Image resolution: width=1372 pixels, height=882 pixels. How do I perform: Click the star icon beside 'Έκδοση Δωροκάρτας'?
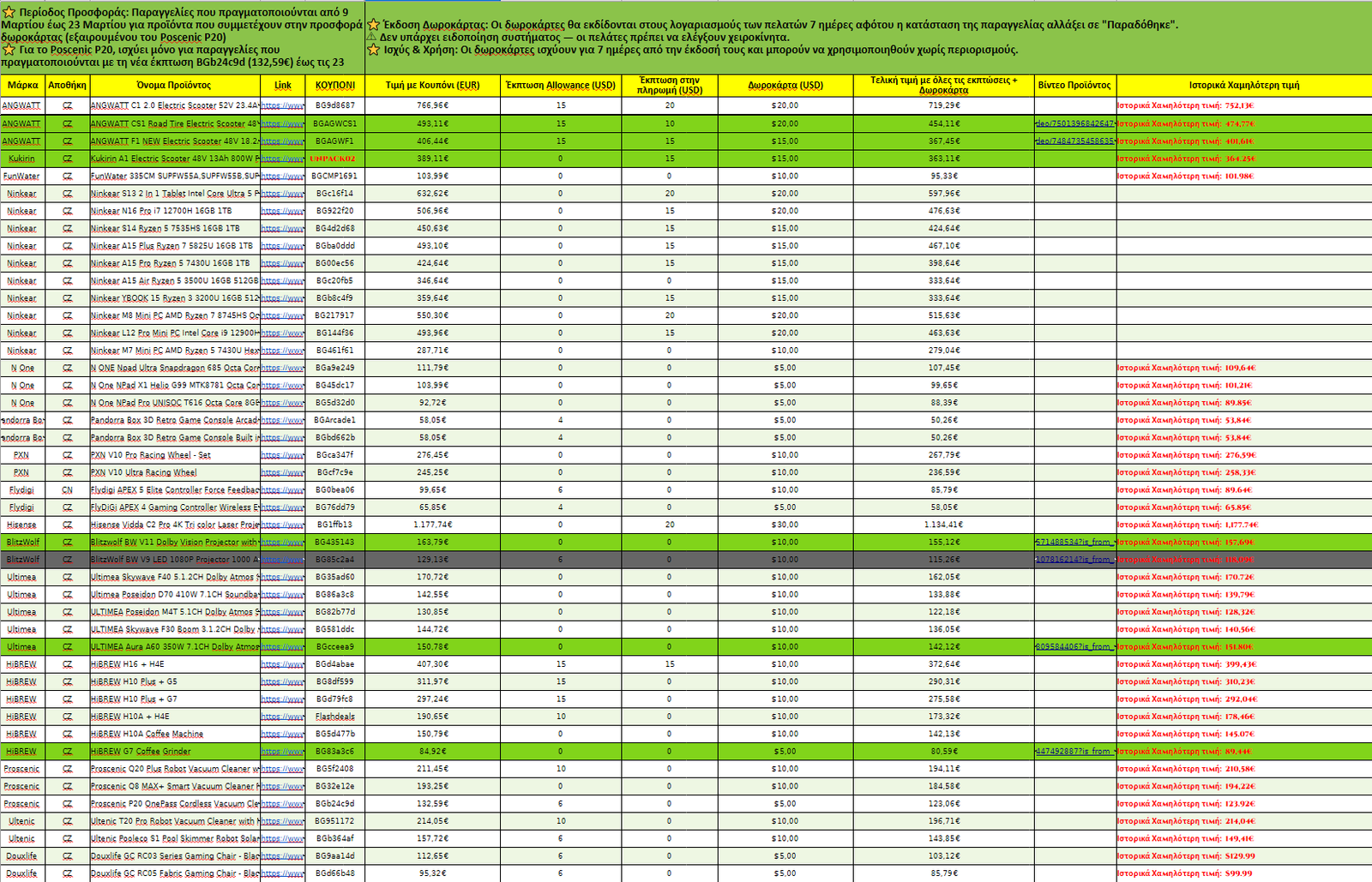(373, 25)
